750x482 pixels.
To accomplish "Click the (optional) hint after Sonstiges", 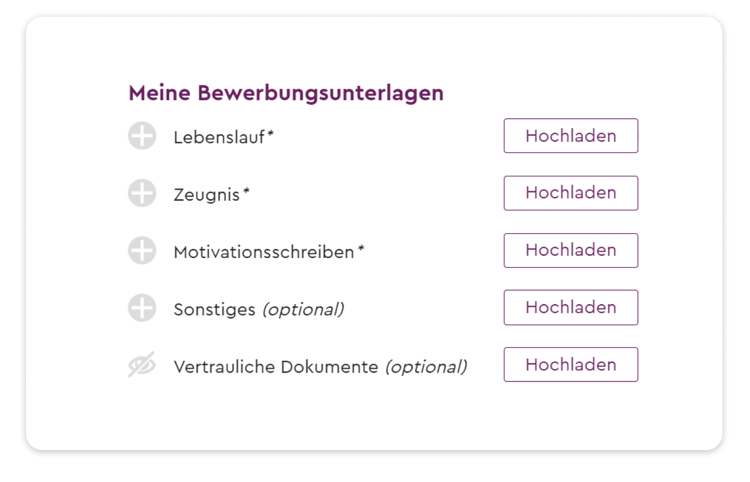I will click(x=303, y=310).
